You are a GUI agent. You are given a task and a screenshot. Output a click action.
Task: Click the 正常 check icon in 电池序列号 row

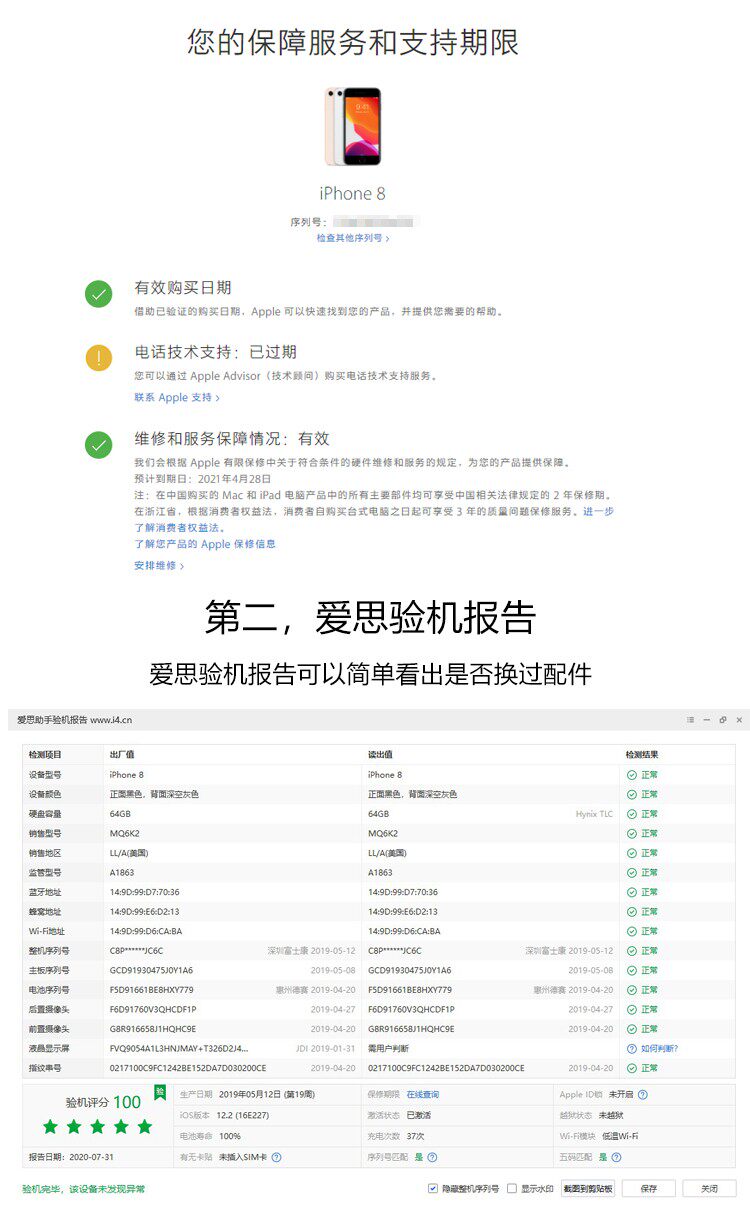(x=631, y=990)
